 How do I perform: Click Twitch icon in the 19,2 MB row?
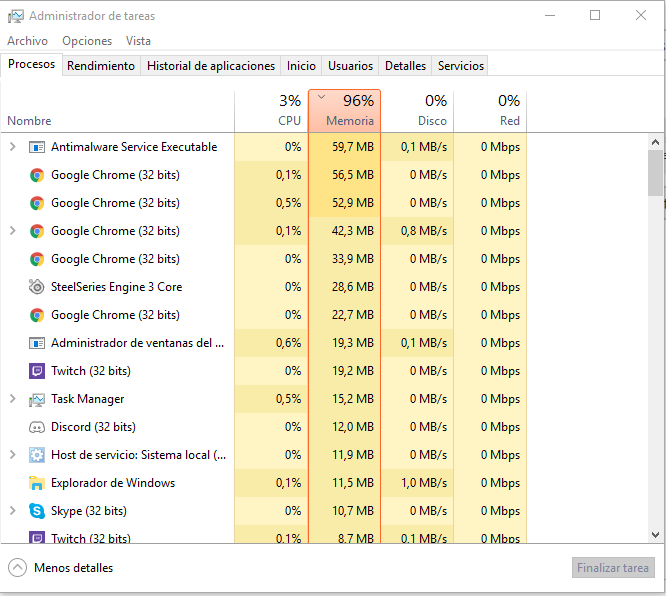click(x=37, y=371)
